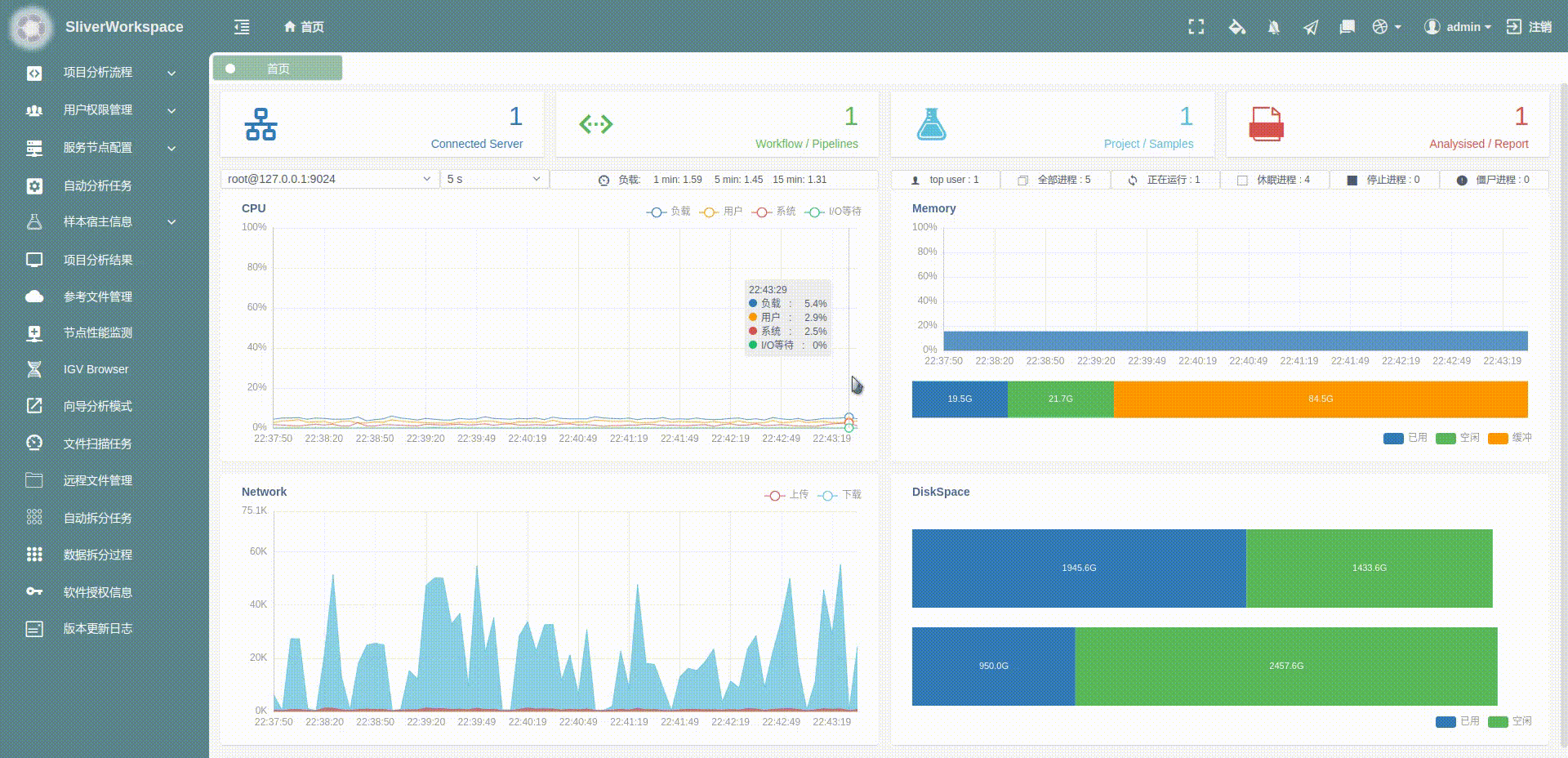Screen dimensions: 1568x758
Task: Expand 项目分析流程 chevron
Action: tap(171, 73)
